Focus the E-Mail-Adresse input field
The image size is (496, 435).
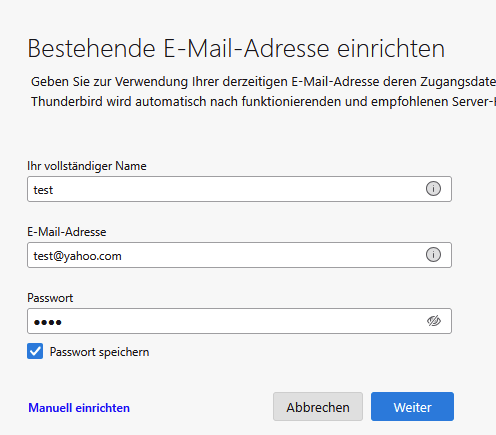click(x=239, y=255)
